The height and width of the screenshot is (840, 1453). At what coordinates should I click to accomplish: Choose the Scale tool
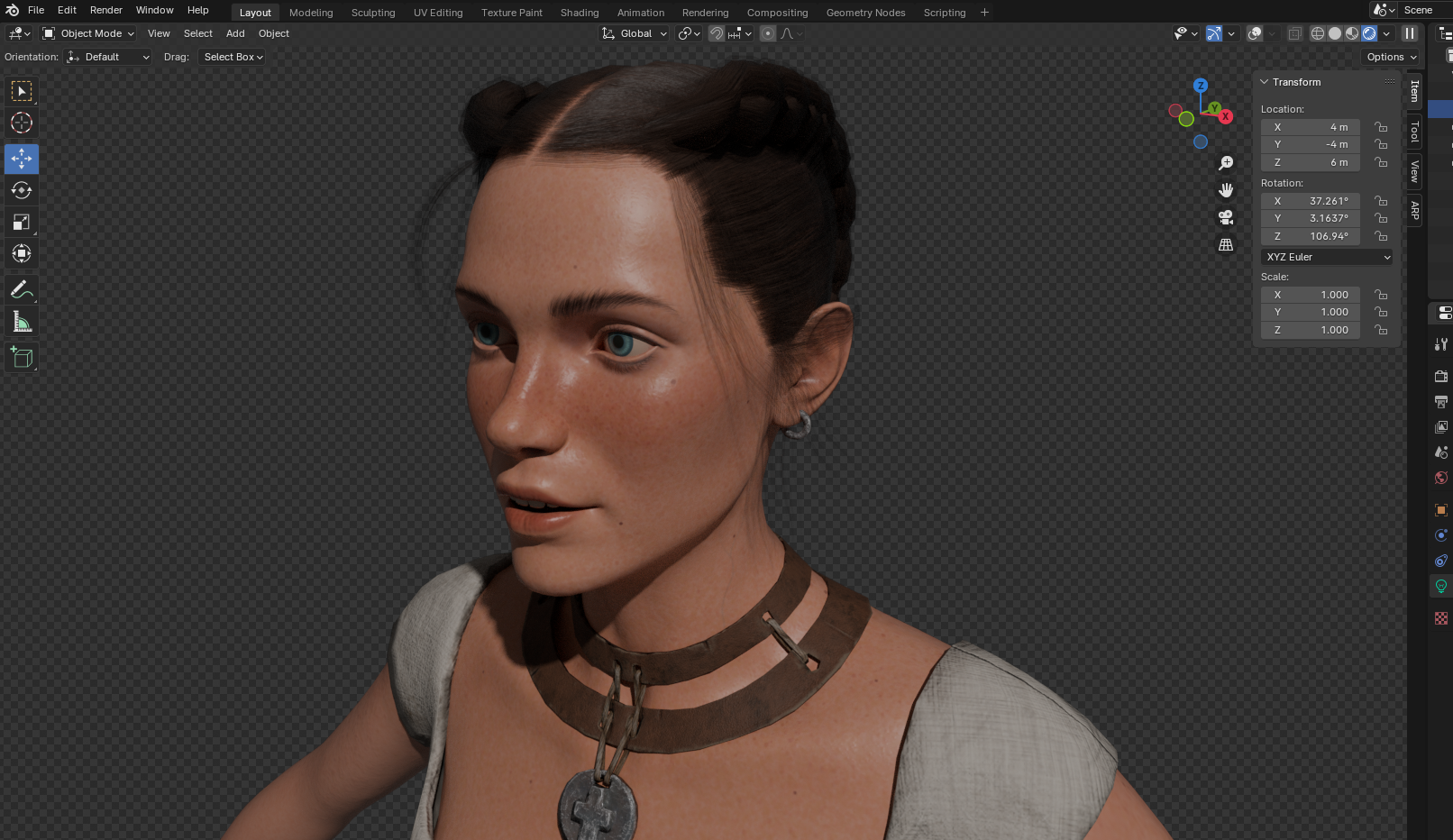point(22,222)
